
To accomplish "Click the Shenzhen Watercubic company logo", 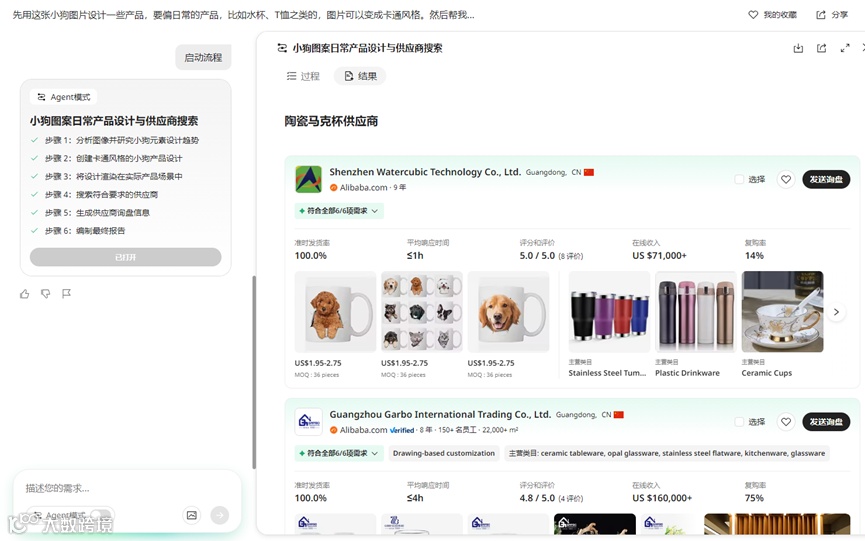I will (x=308, y=179).
